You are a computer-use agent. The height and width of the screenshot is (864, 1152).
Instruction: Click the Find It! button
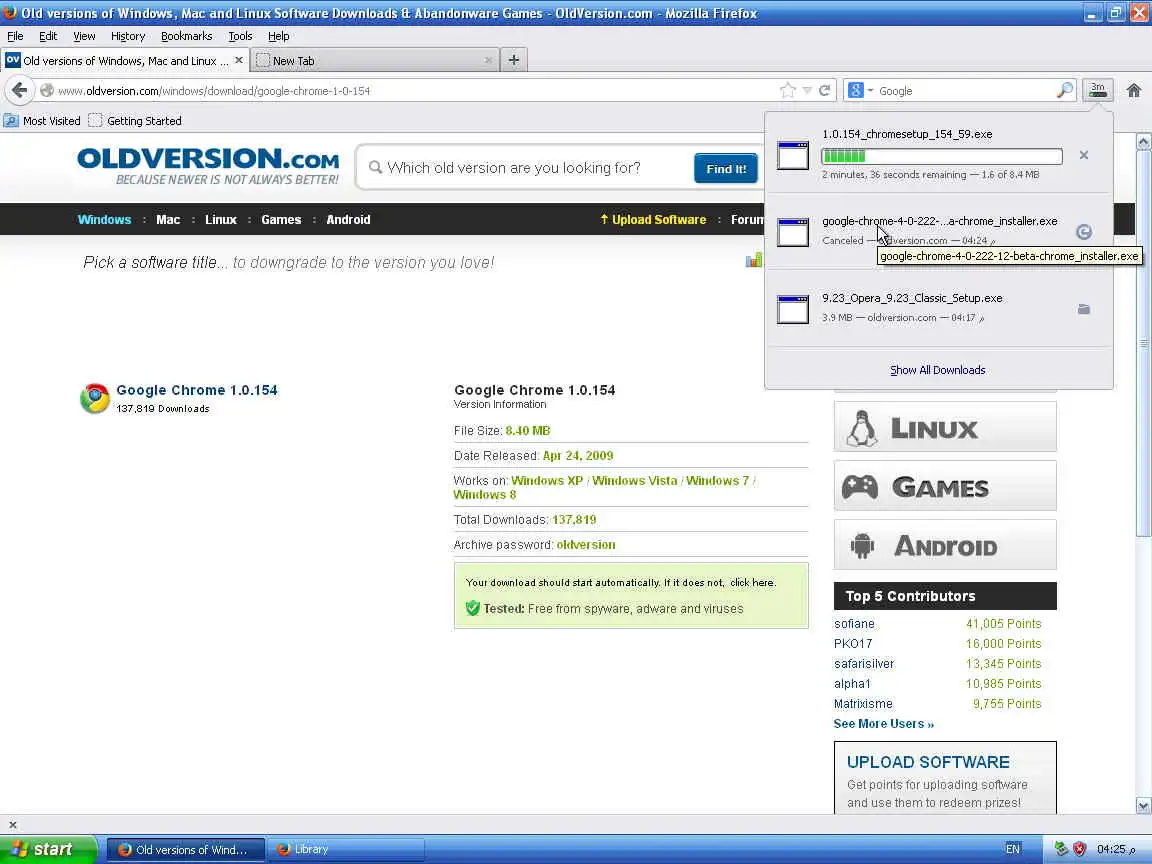[x=725, y=169]
